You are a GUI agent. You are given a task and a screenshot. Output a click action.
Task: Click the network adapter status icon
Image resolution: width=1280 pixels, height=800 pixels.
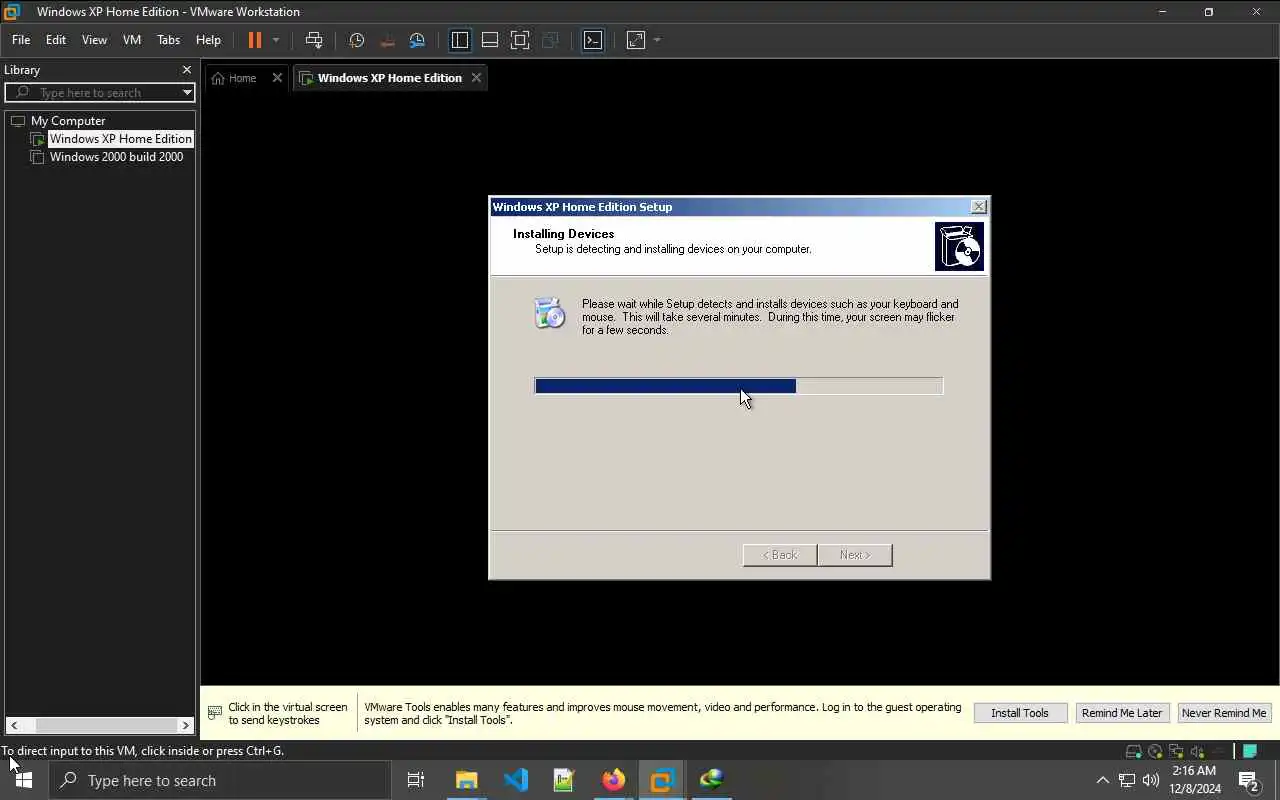coord(1176,751)
